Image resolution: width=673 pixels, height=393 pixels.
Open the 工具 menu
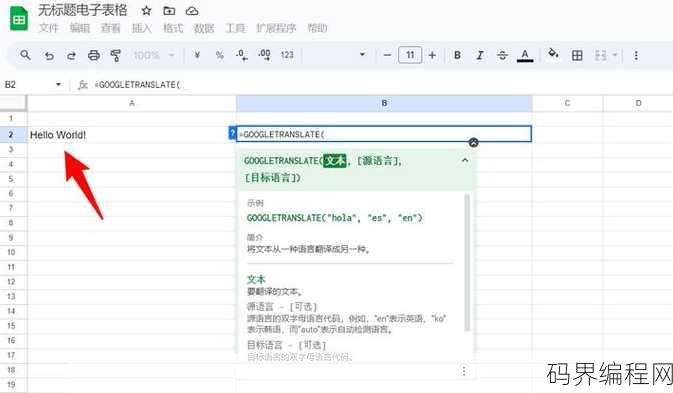click(235, 28)
